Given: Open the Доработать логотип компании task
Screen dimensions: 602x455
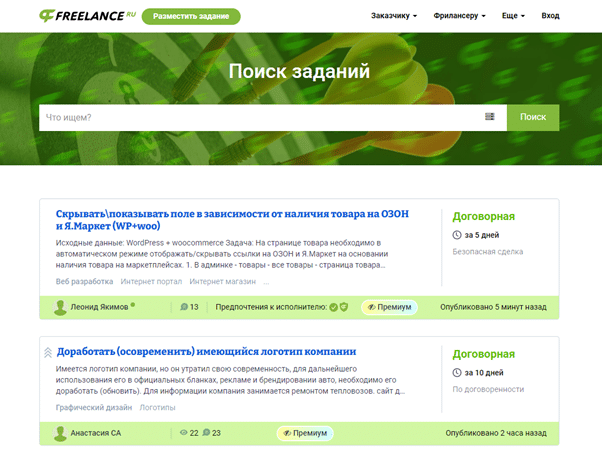Looking at the screenshot, I should 206,352.
